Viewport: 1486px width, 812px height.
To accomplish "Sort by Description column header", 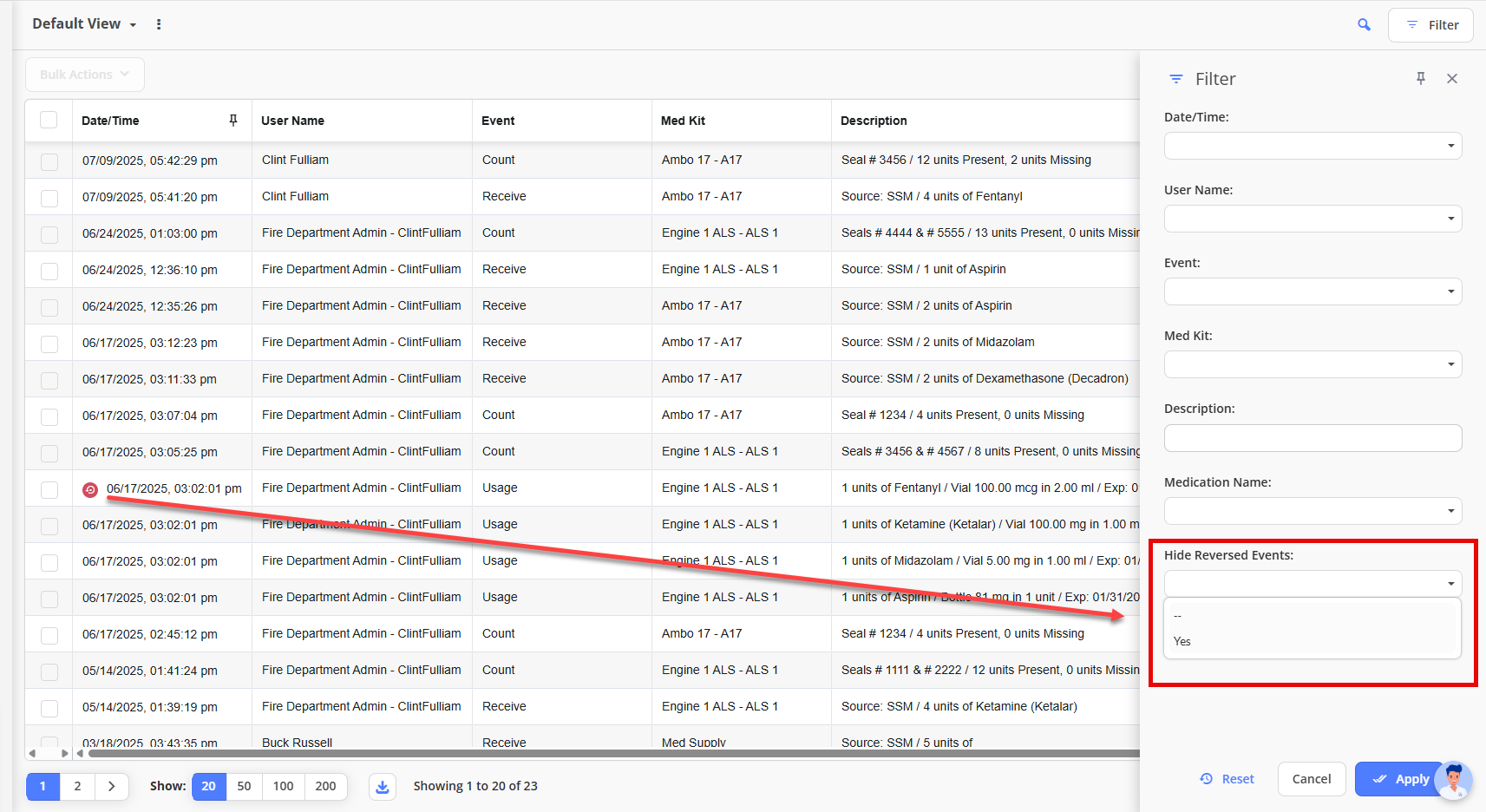I will [874, 121].
